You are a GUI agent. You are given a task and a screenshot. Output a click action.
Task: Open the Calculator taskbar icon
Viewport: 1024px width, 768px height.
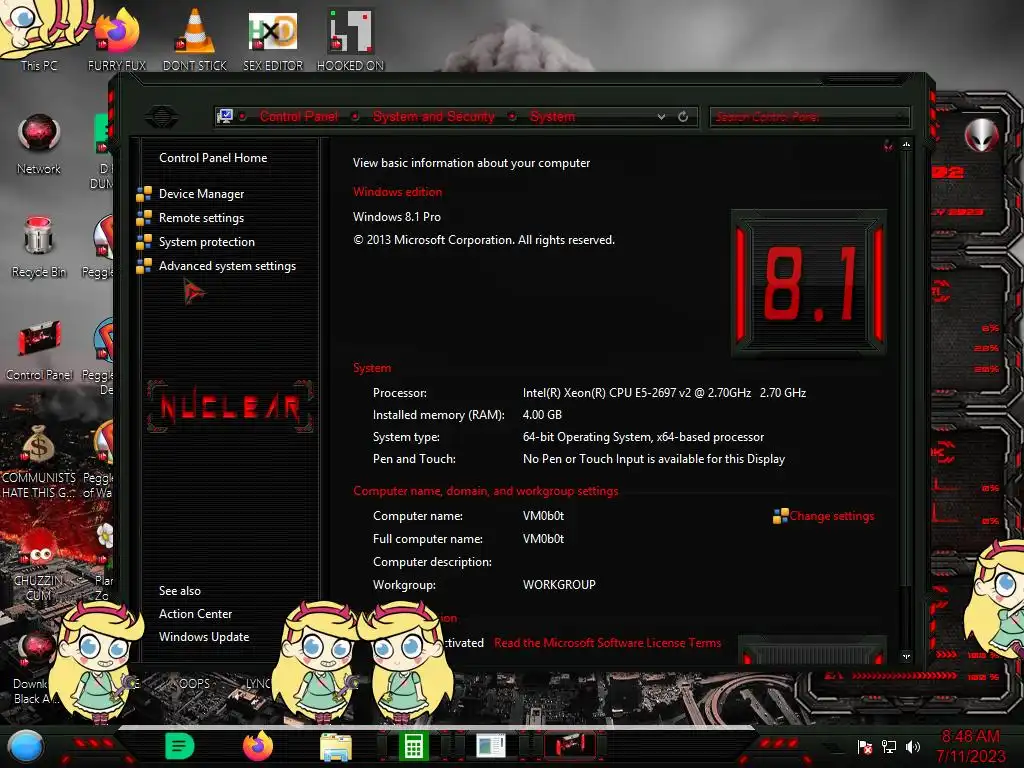[413, 746]
